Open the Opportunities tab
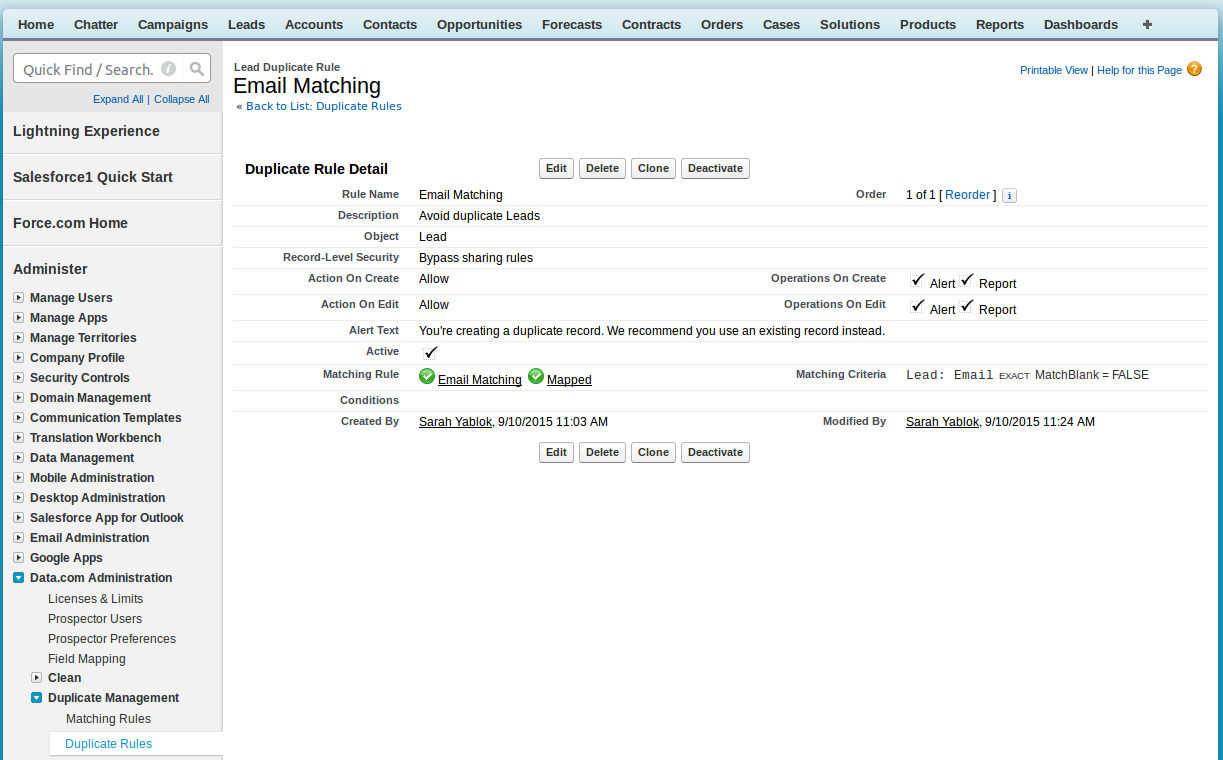The height and width of the screenshot is (760, 1223). [x=480, y=24]
